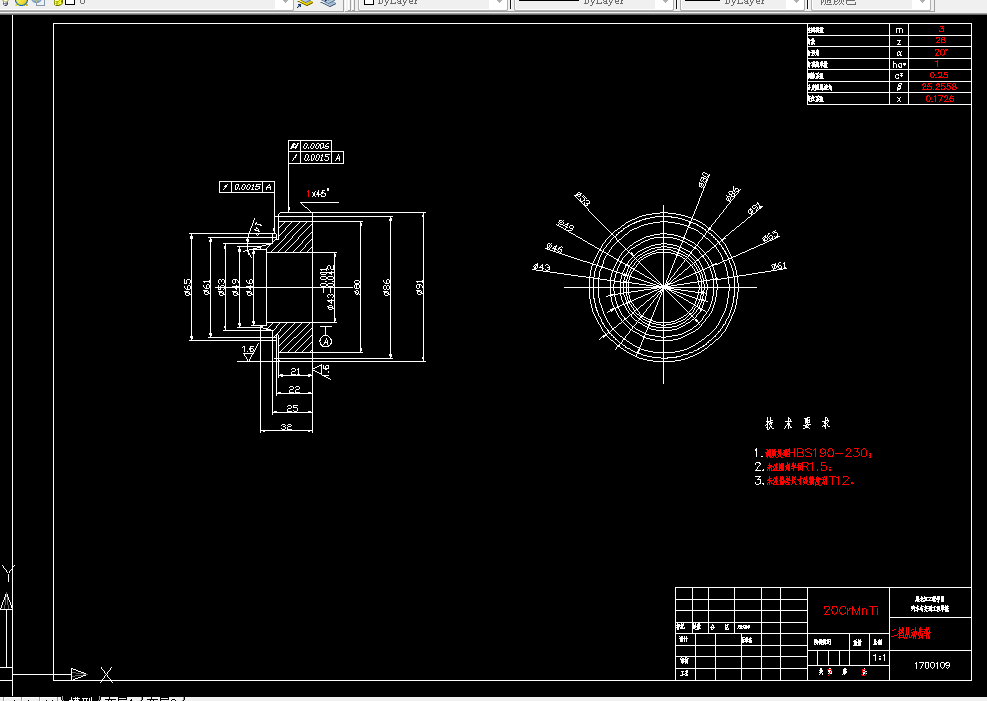The height and width of the screenshot is (701, 987).
Task: Select the red part name in title block
Action: click(910, 634)
